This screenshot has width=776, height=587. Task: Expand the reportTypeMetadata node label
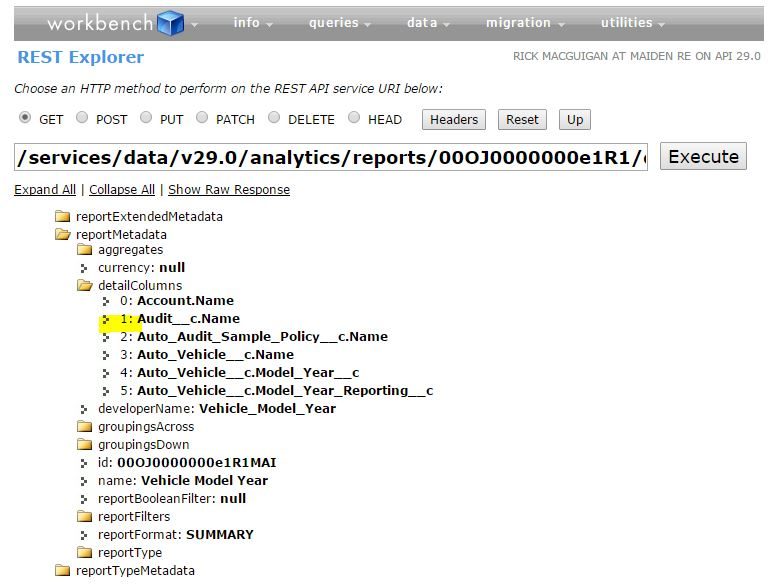[135, 571]
